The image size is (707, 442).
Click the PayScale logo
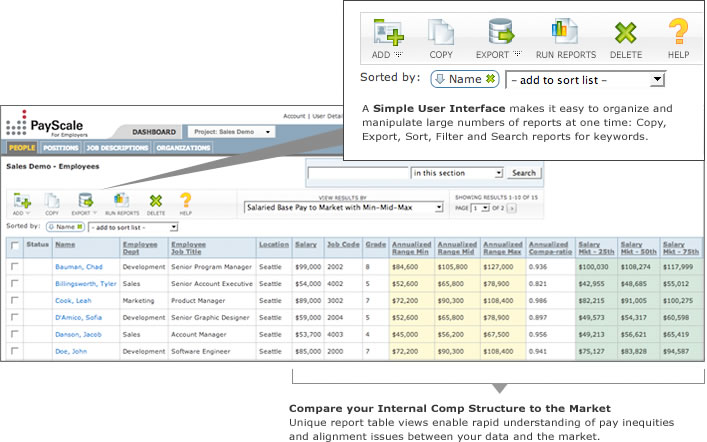[45, 124]
